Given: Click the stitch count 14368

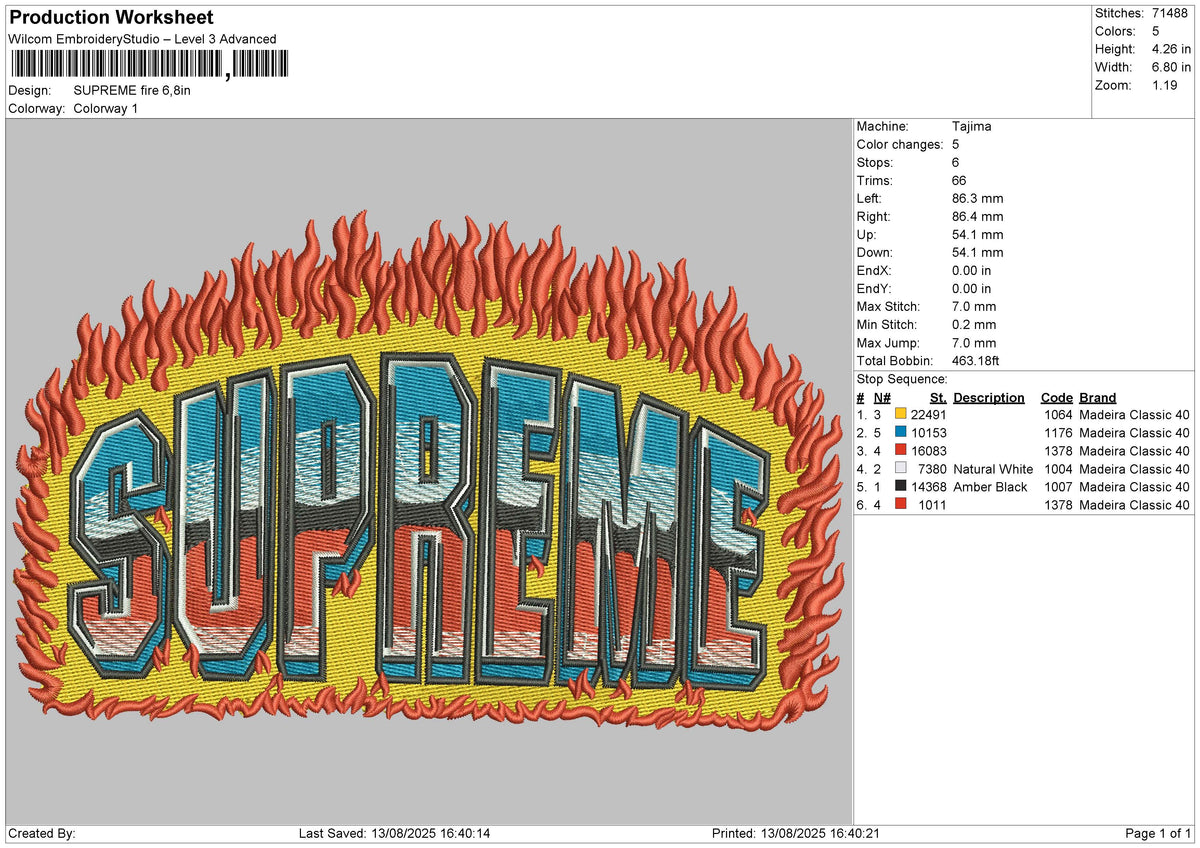Looking at the screenshot, I should pos(929,487).
